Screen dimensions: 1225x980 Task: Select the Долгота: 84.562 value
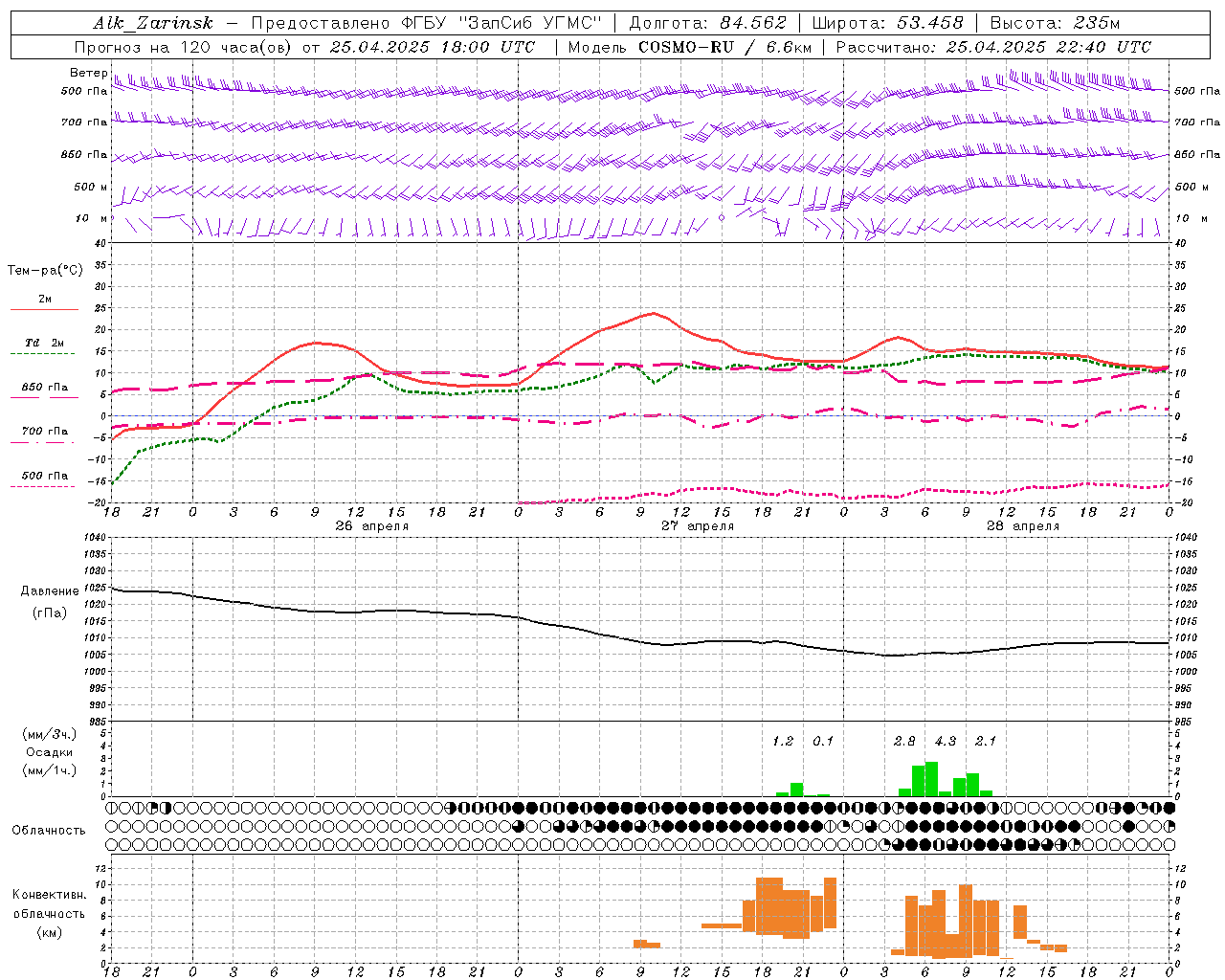coord(707,23)
